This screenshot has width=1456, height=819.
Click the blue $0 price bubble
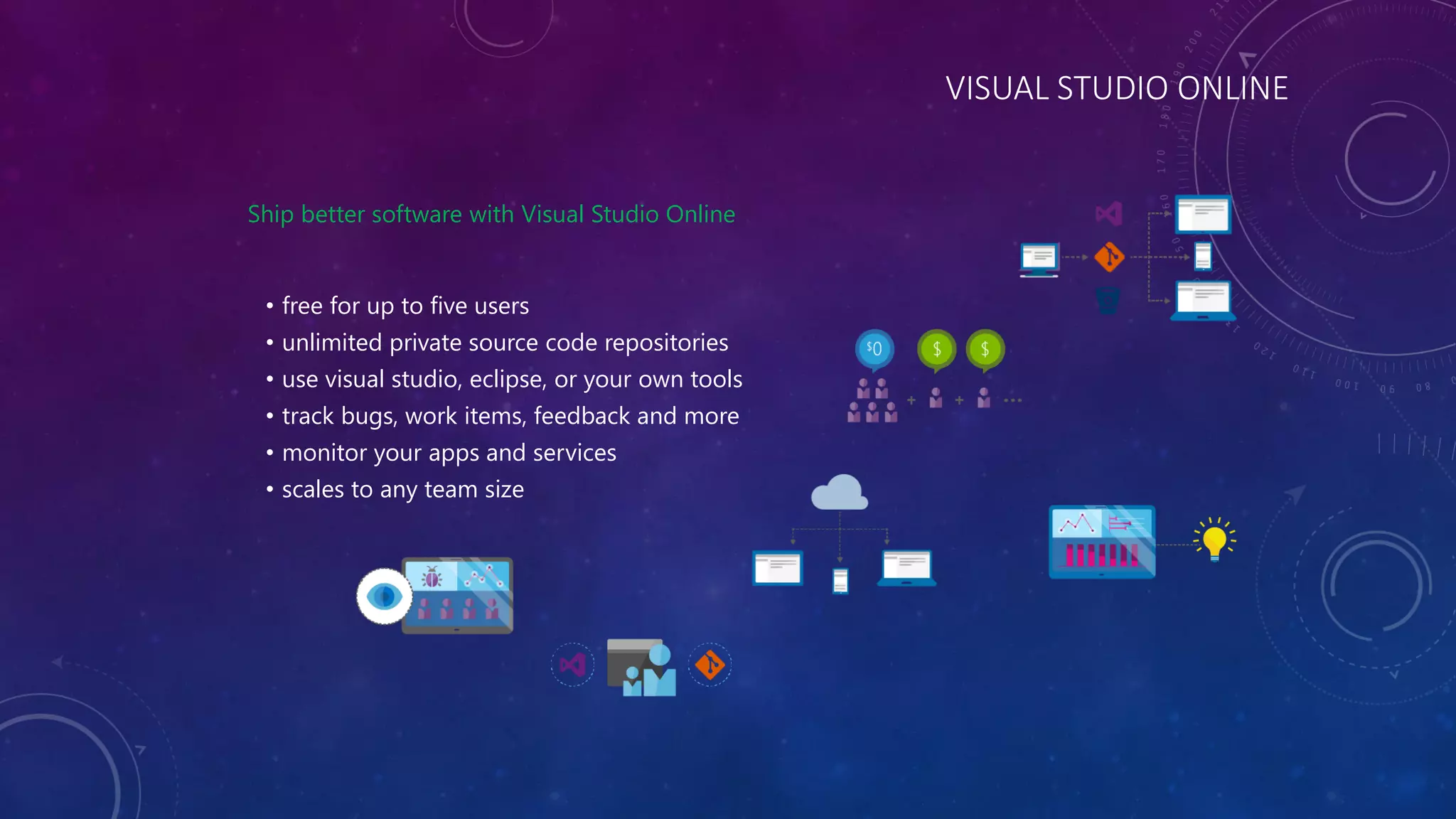point(874,350)
